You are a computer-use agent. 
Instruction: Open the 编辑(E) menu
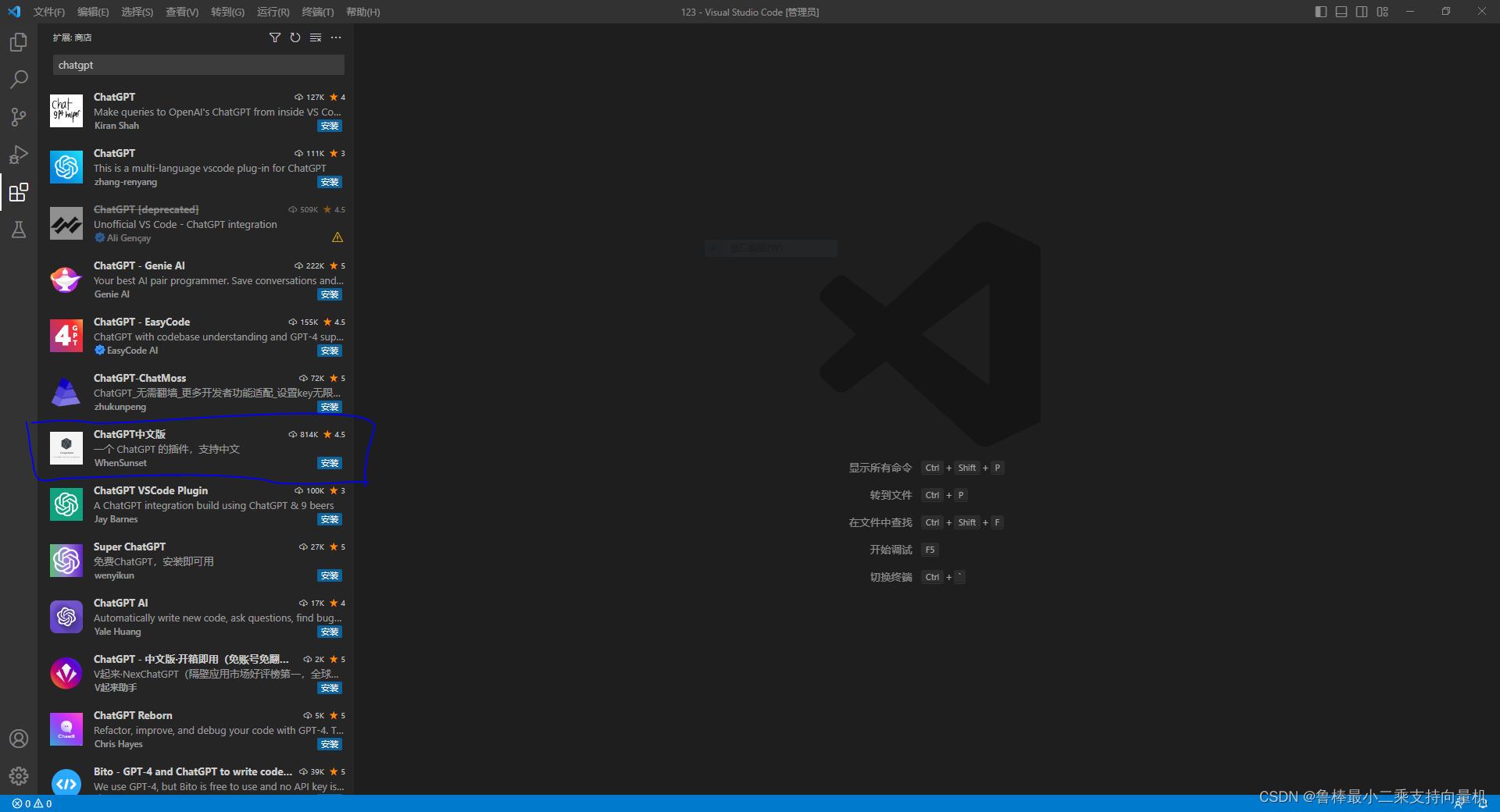click(93, 12)
